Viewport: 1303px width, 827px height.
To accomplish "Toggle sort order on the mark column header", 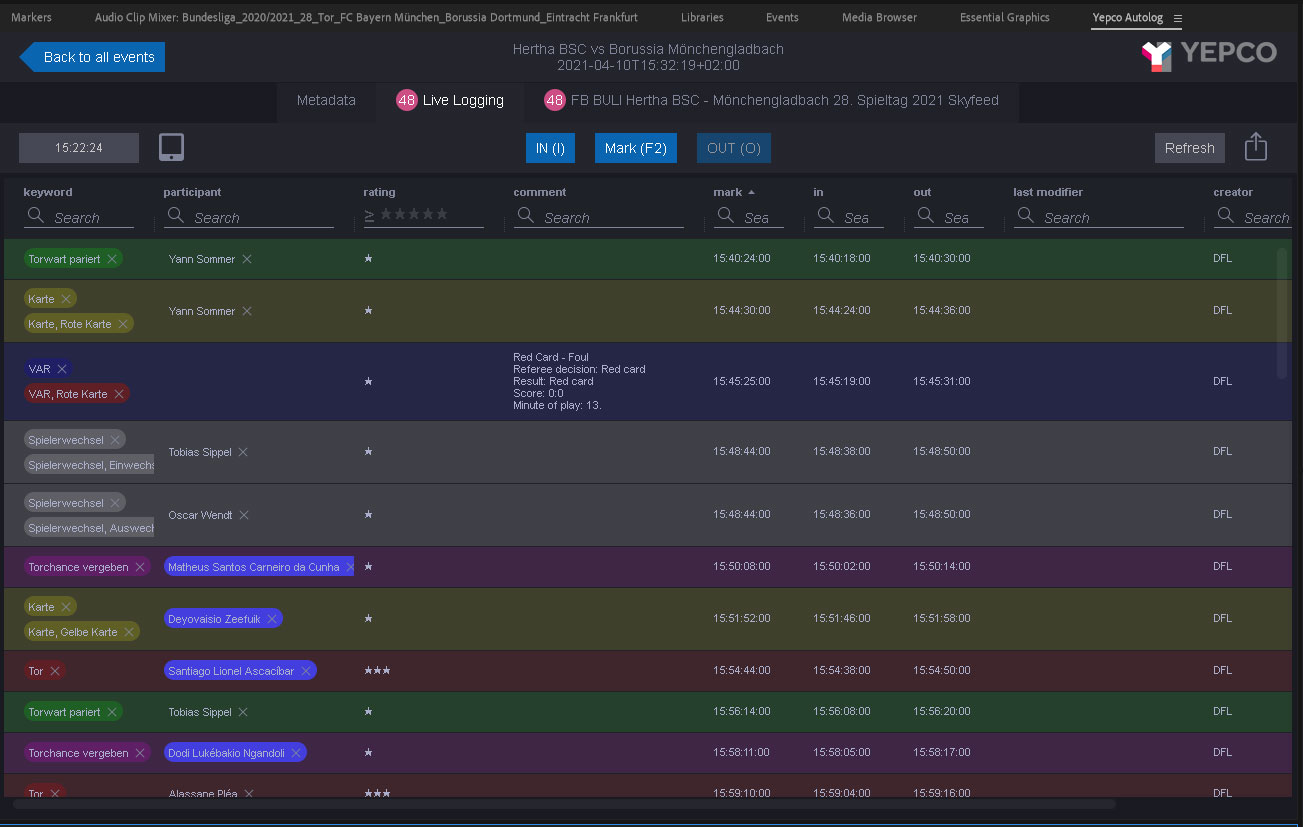I will point(734,192).
